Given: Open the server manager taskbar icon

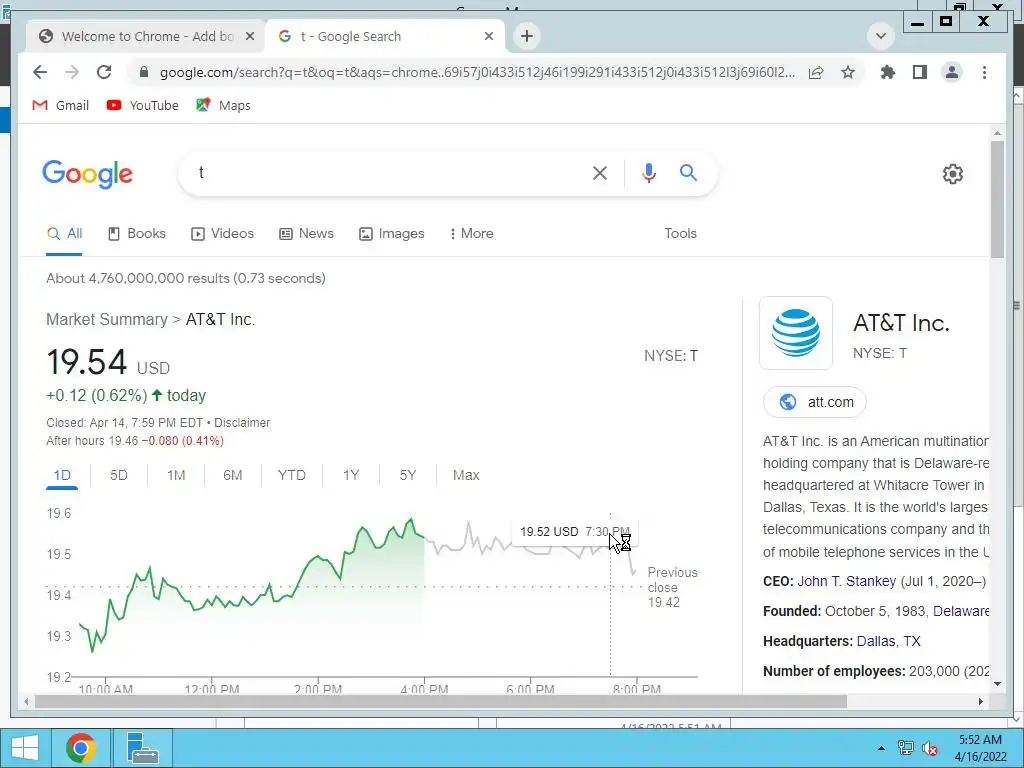Looking at the screenshot, I should pyautogui.click(x=142, y=748).
